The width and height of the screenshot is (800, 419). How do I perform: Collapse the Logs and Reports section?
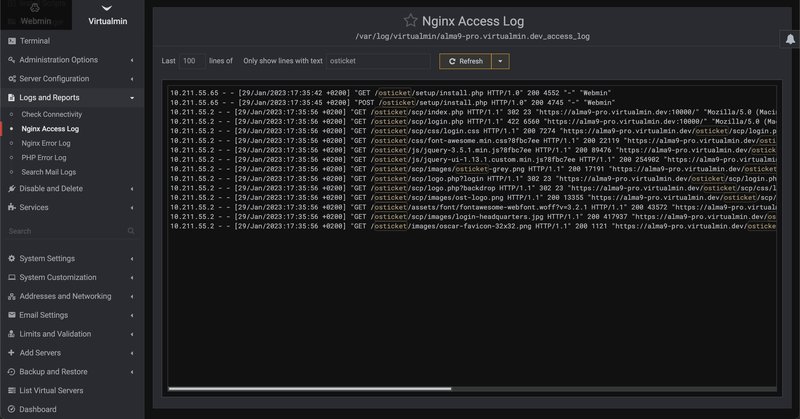[x=132, y=98]
